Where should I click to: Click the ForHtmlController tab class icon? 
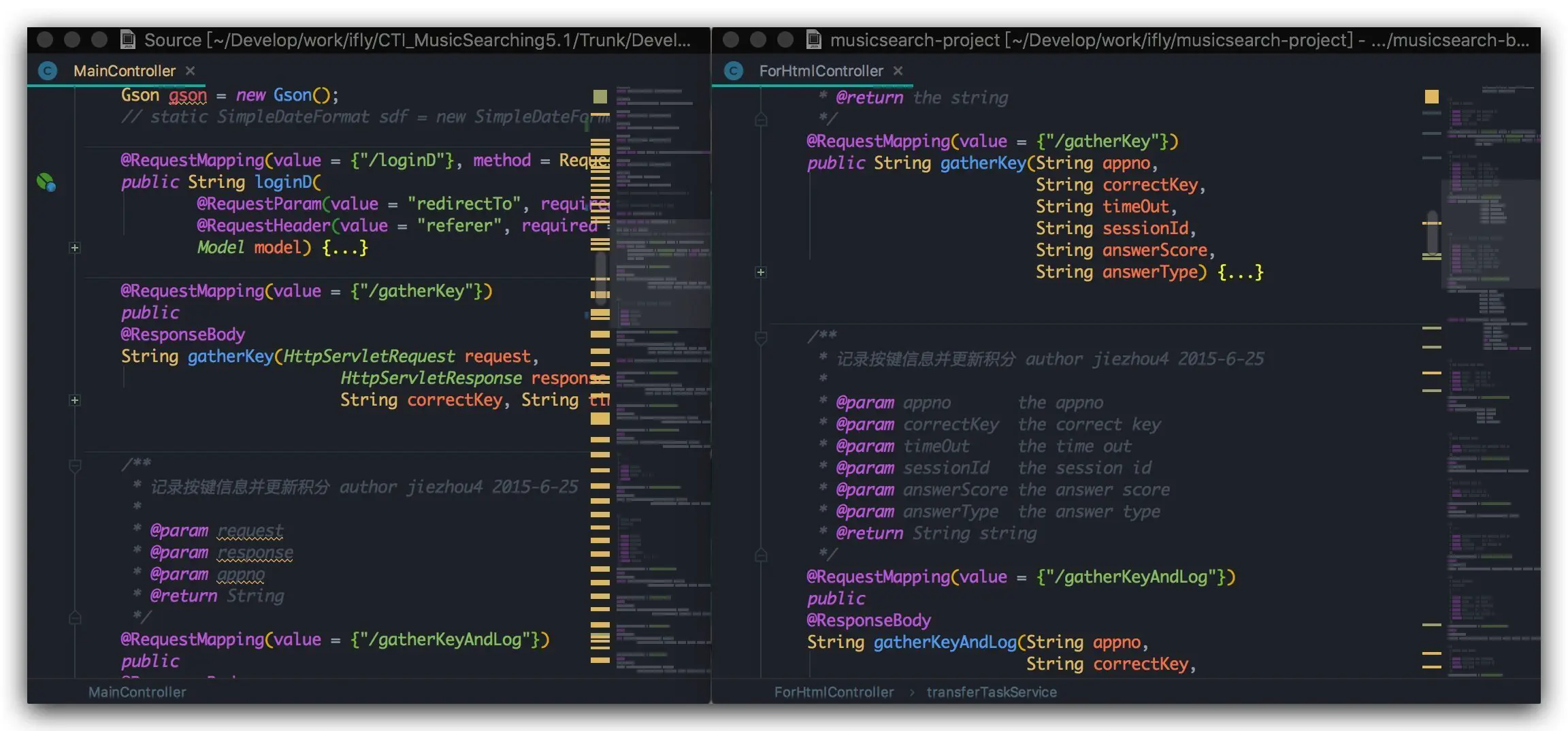coord(734,71)
